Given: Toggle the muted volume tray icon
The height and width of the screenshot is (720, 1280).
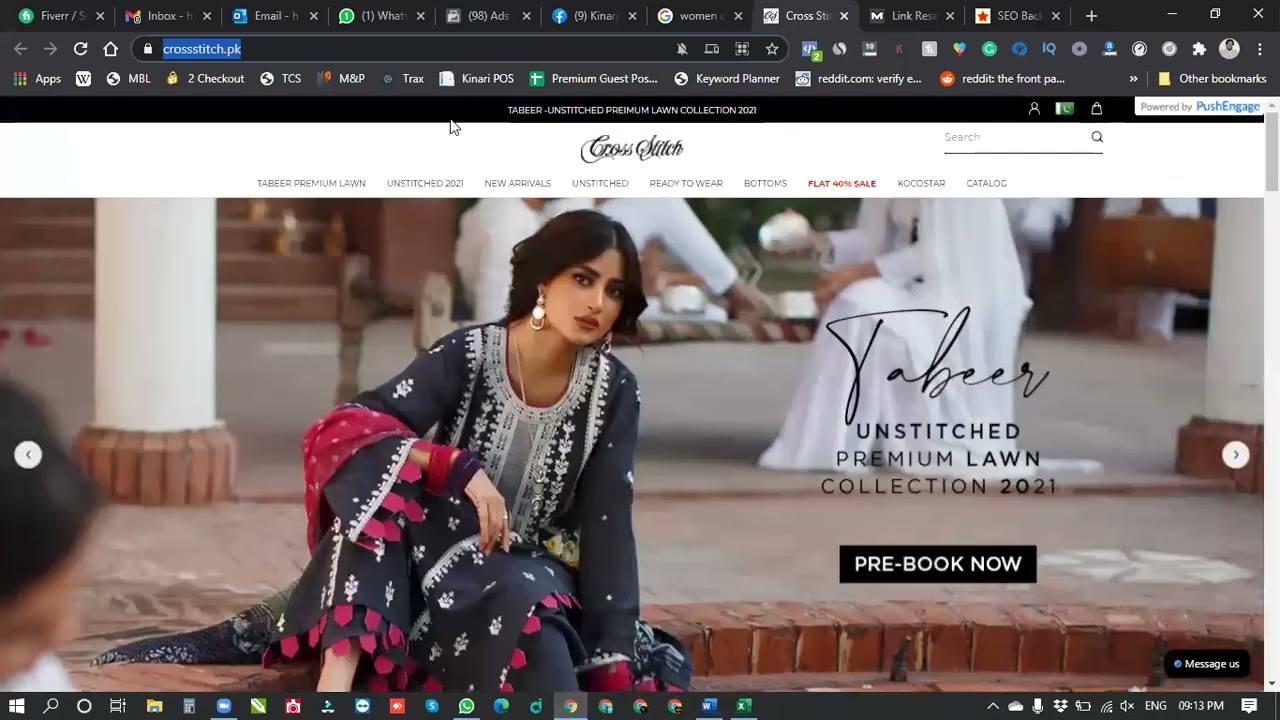Looking at the screenshot, I should 1128,706.
